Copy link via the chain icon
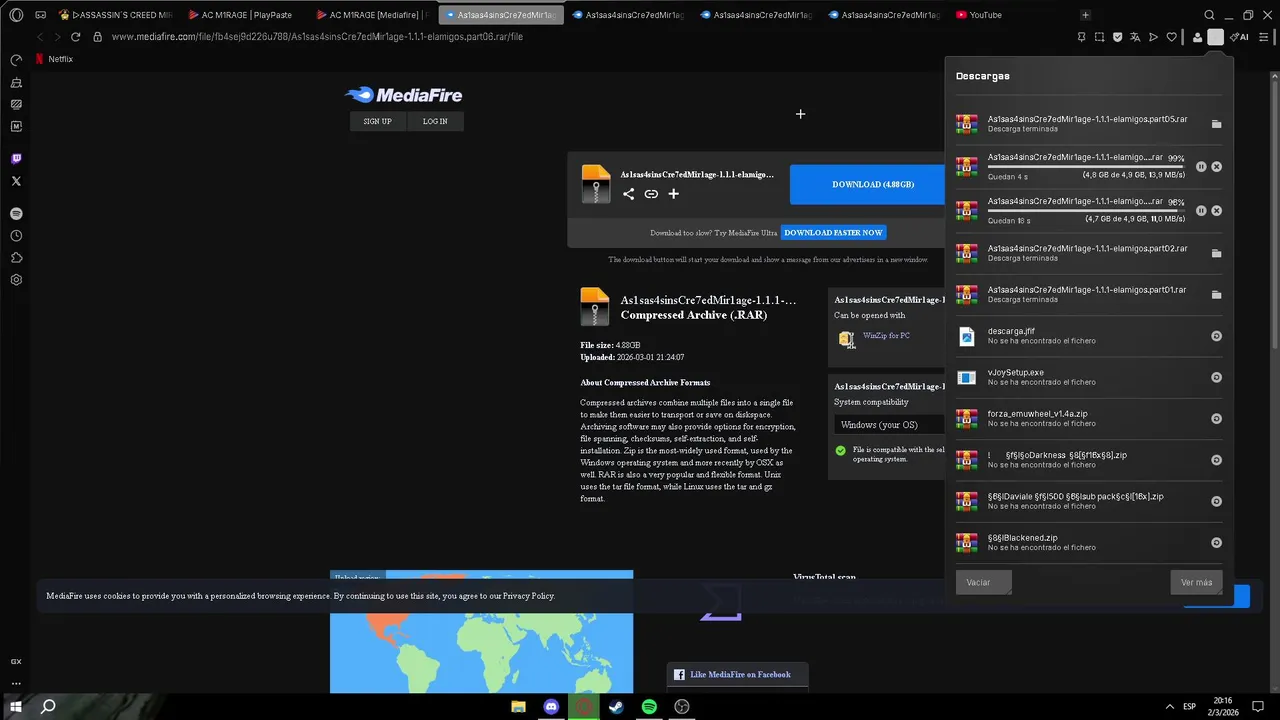The height and width of the screenshot is (720, 1280). (651, 194)
